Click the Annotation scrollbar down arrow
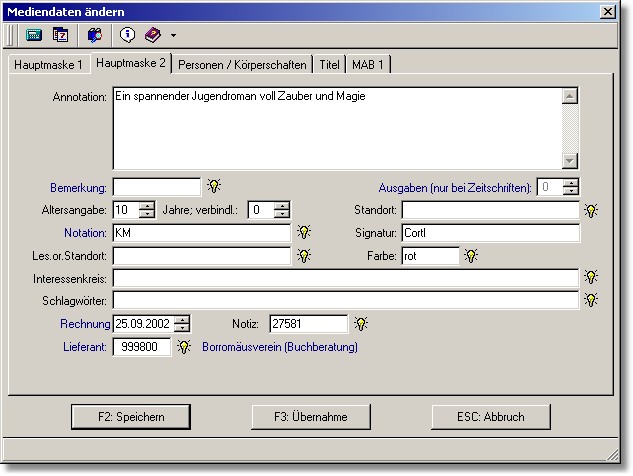The height and width of the screenshot is (476, 633). 570,161
